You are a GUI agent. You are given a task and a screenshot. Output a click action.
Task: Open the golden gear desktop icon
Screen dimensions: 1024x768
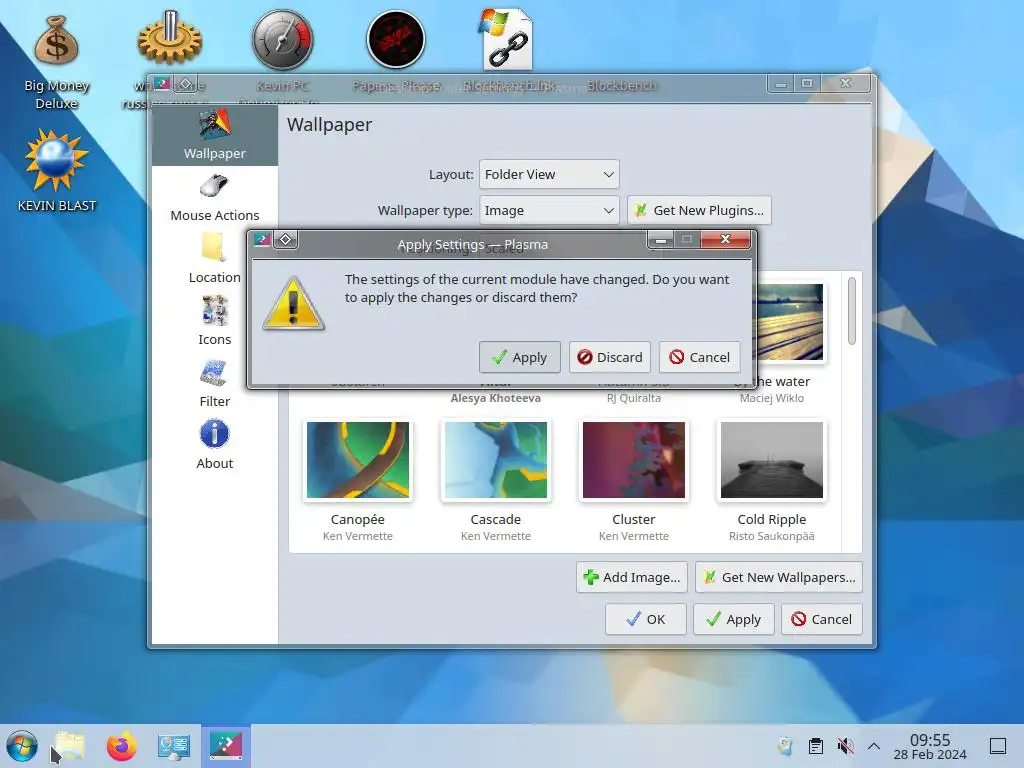170,40
